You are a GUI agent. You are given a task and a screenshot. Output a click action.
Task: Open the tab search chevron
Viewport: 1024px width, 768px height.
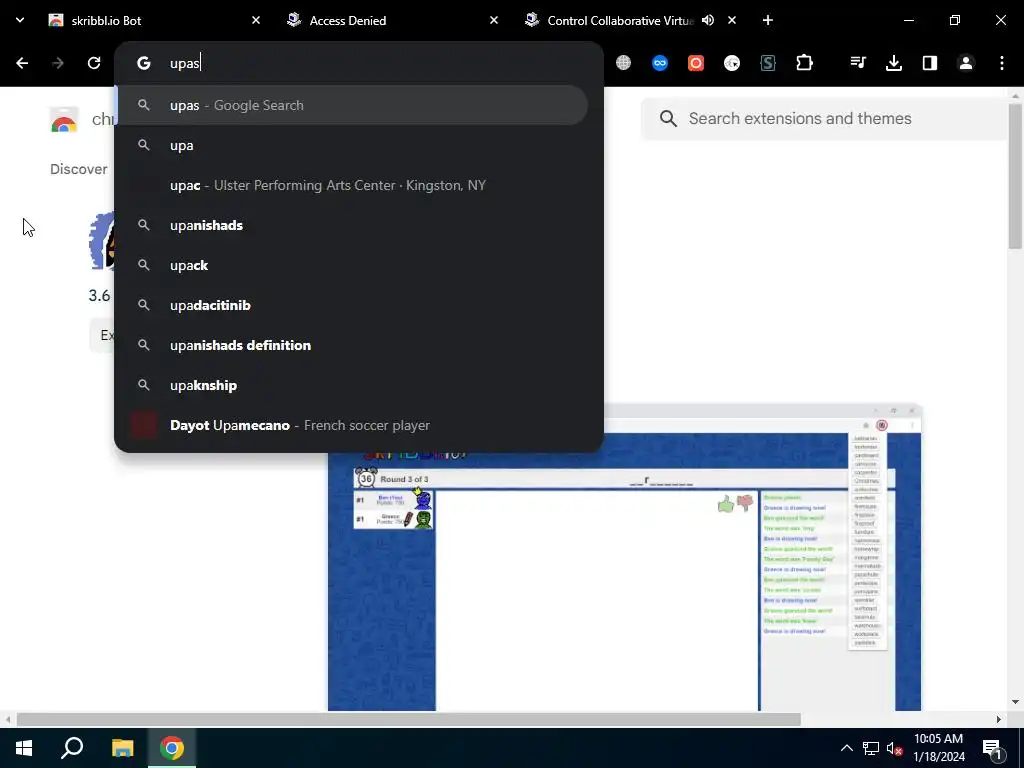[20, 20]
